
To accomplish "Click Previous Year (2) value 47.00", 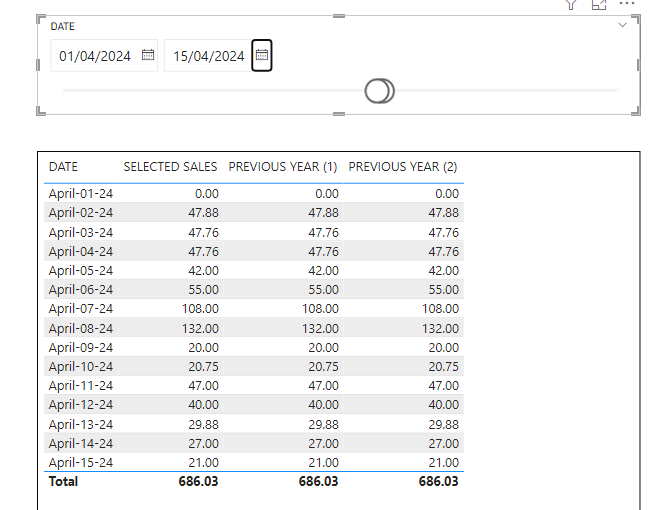I will (x=444, y=386).
